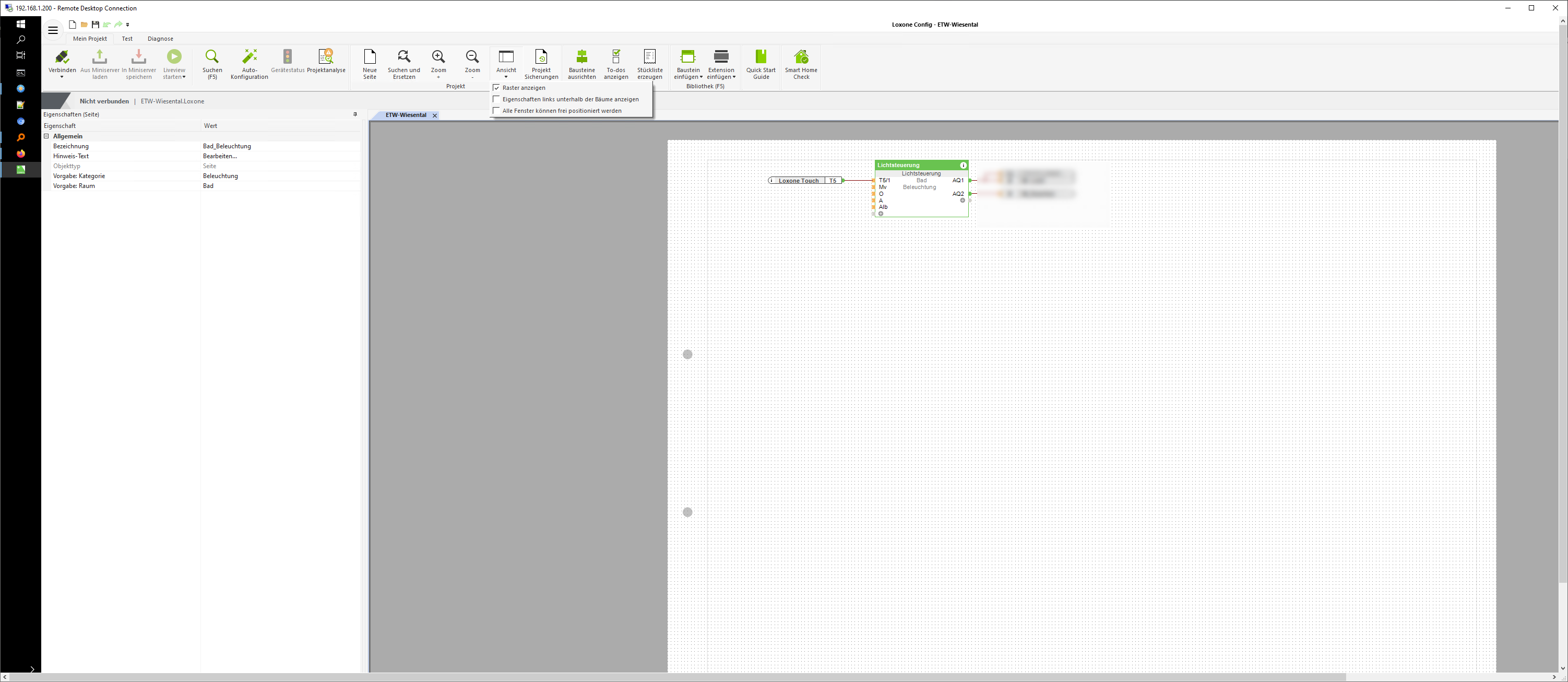
Task: Switch to the Diagnose ribbon tab
Action: (160, 38)
